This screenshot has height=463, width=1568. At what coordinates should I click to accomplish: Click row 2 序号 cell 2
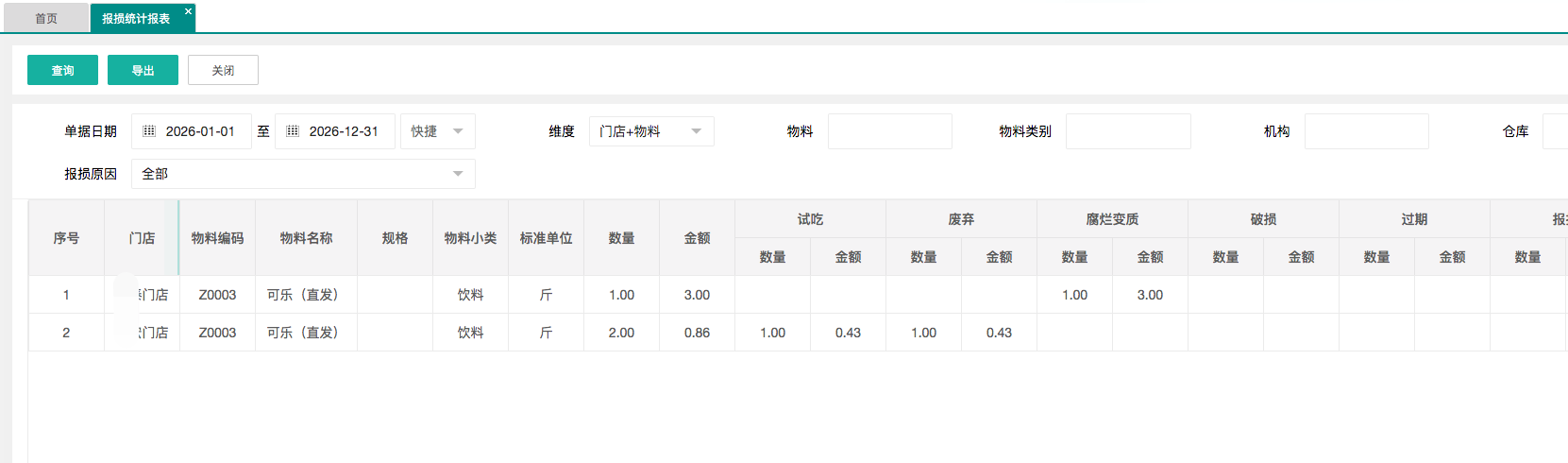tap(66, 333)
